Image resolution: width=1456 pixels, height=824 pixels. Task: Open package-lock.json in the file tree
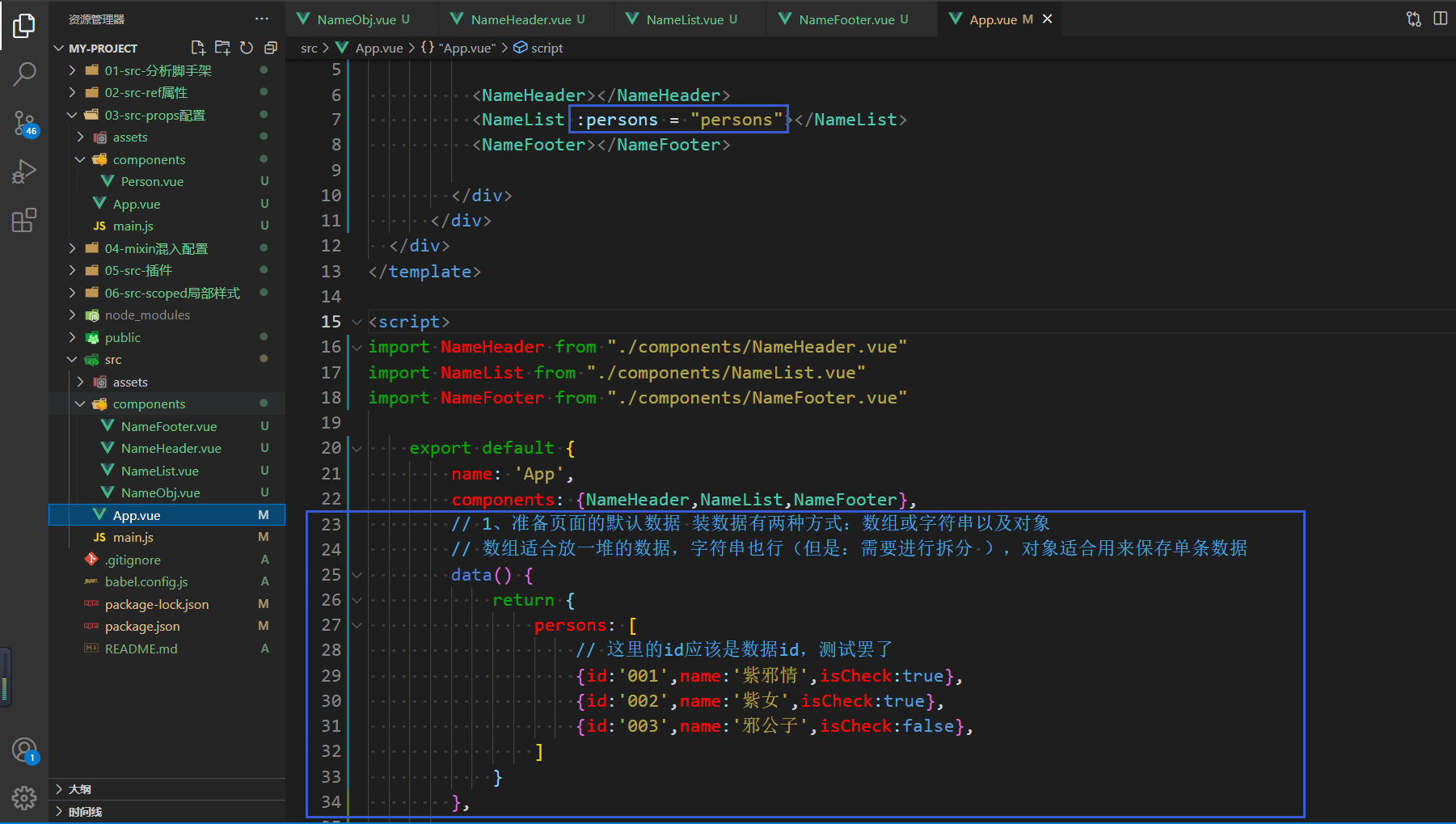click(x=167, y=604)
